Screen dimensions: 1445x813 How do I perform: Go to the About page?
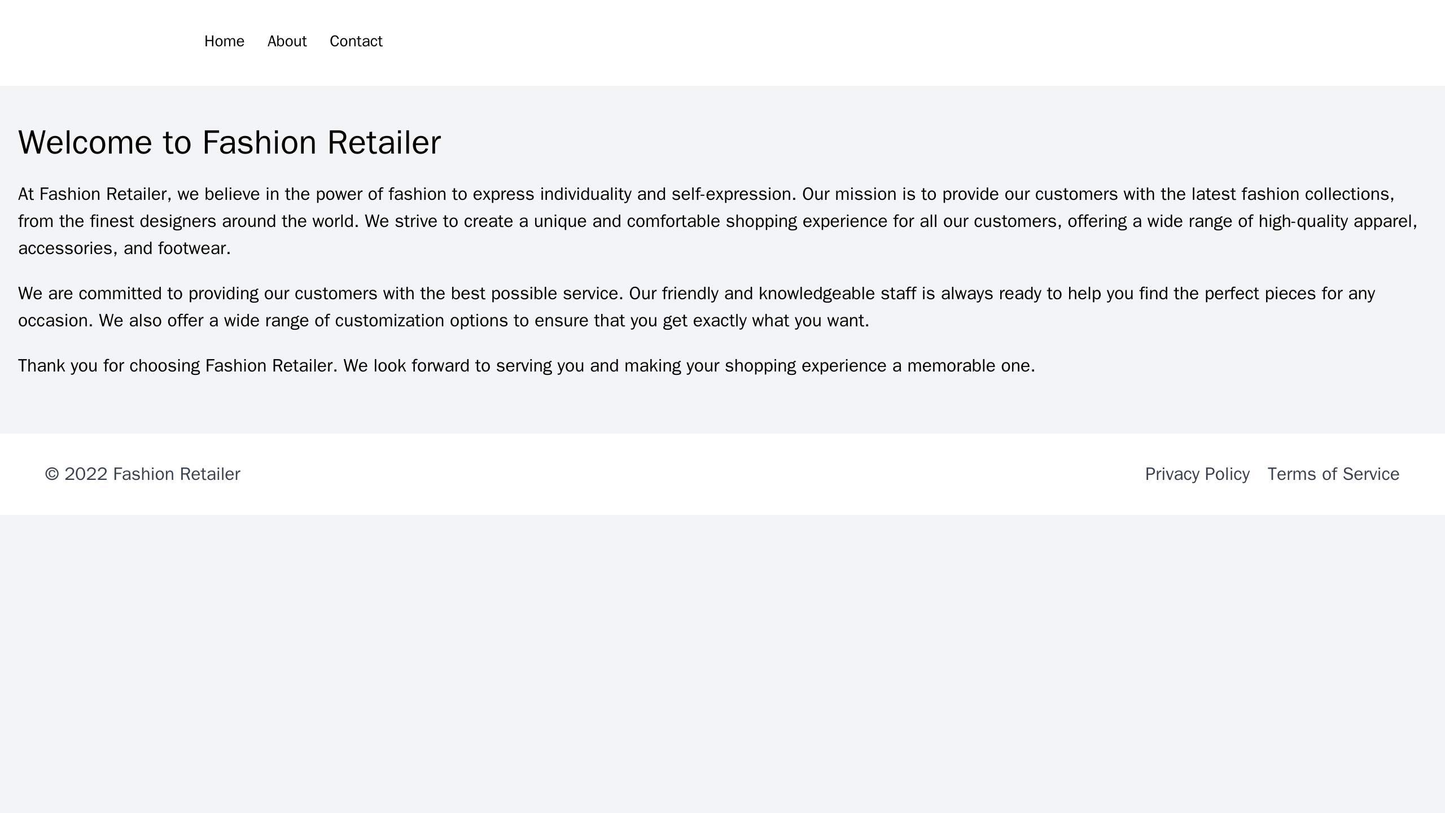tap(287, 41)
